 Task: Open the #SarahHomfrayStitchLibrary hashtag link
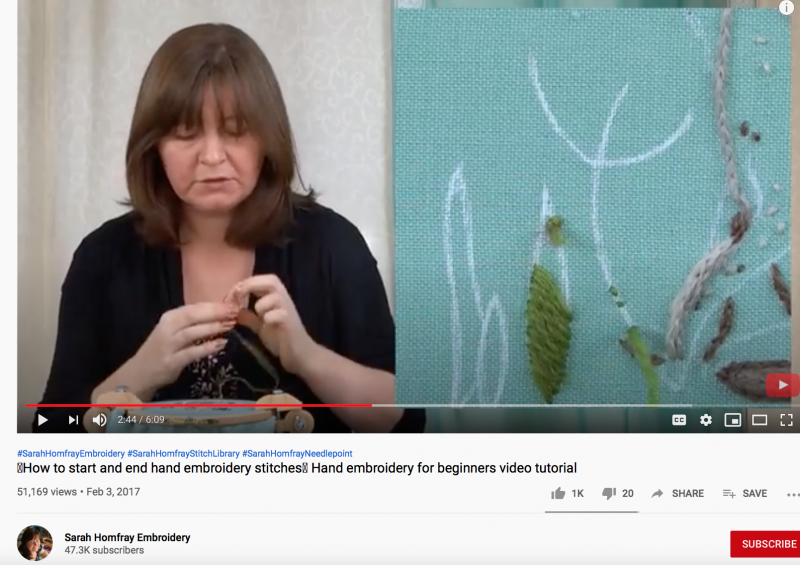[183, 453]
